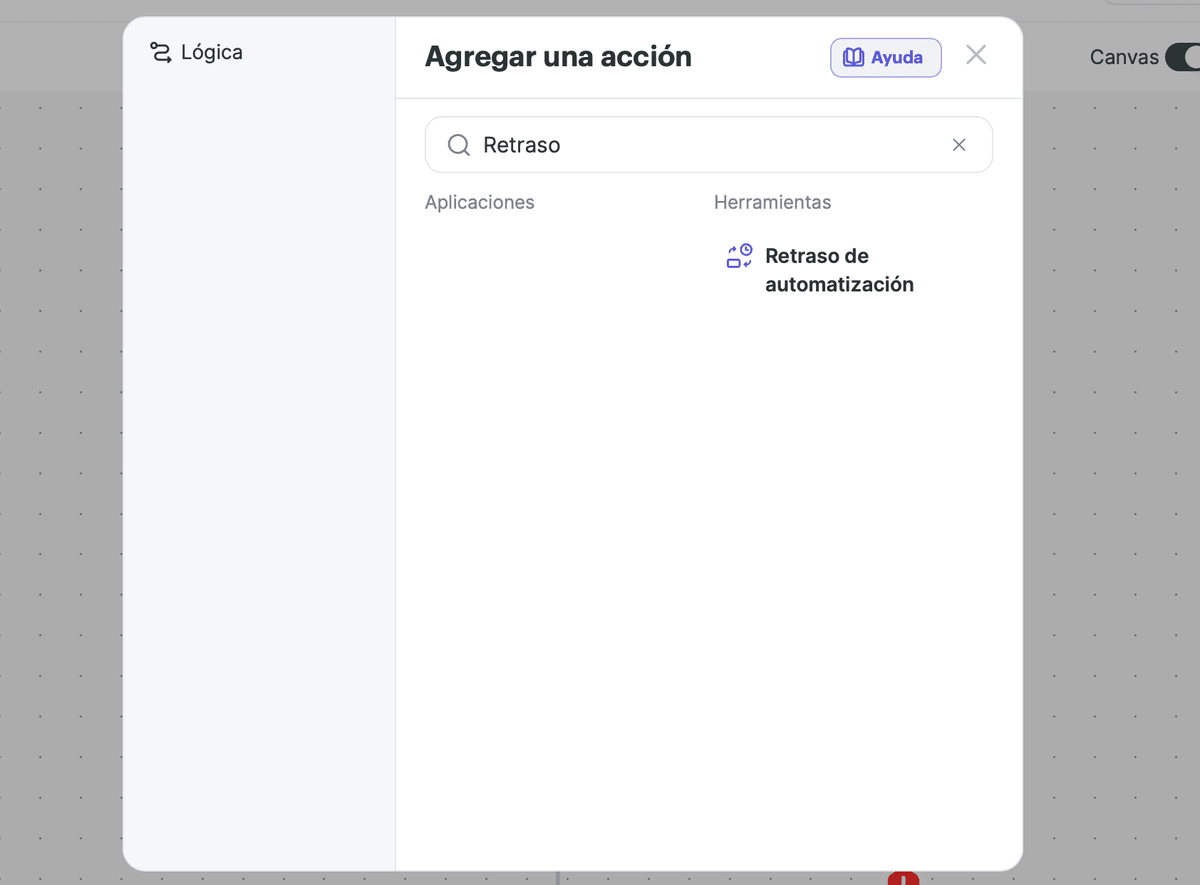
Task: Click the Lógica branching icon
Action: 160,52
